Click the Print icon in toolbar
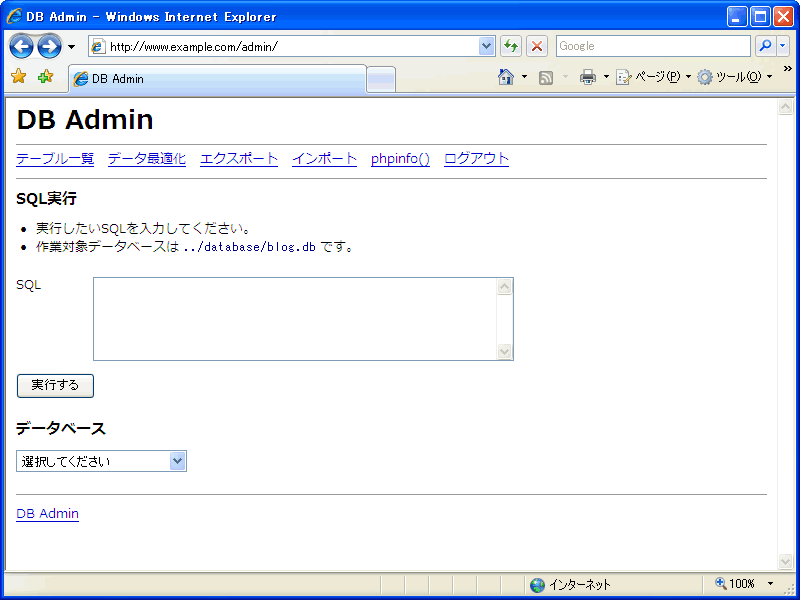The height and width of the screenshot is (600, 800). coord(588,77)
